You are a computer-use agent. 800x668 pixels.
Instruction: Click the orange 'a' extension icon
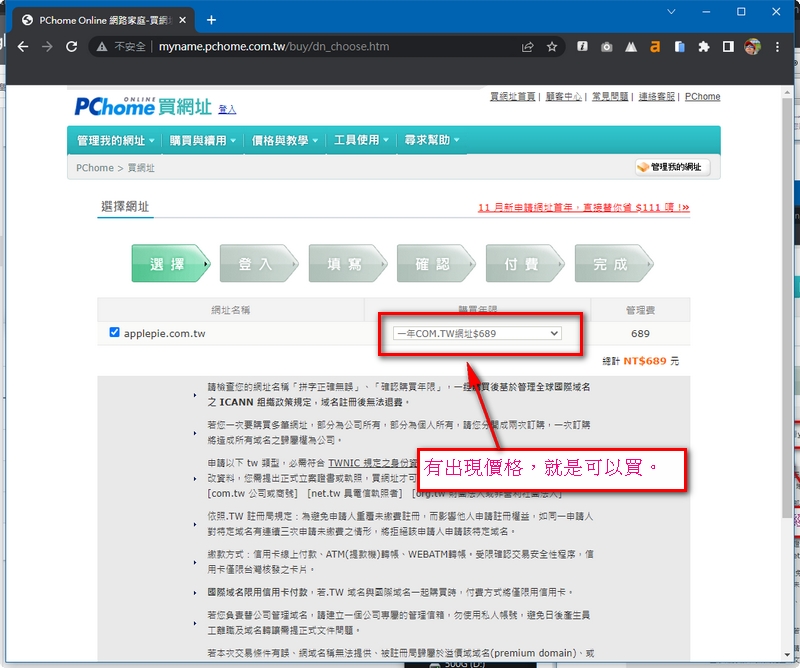point(655,47)
